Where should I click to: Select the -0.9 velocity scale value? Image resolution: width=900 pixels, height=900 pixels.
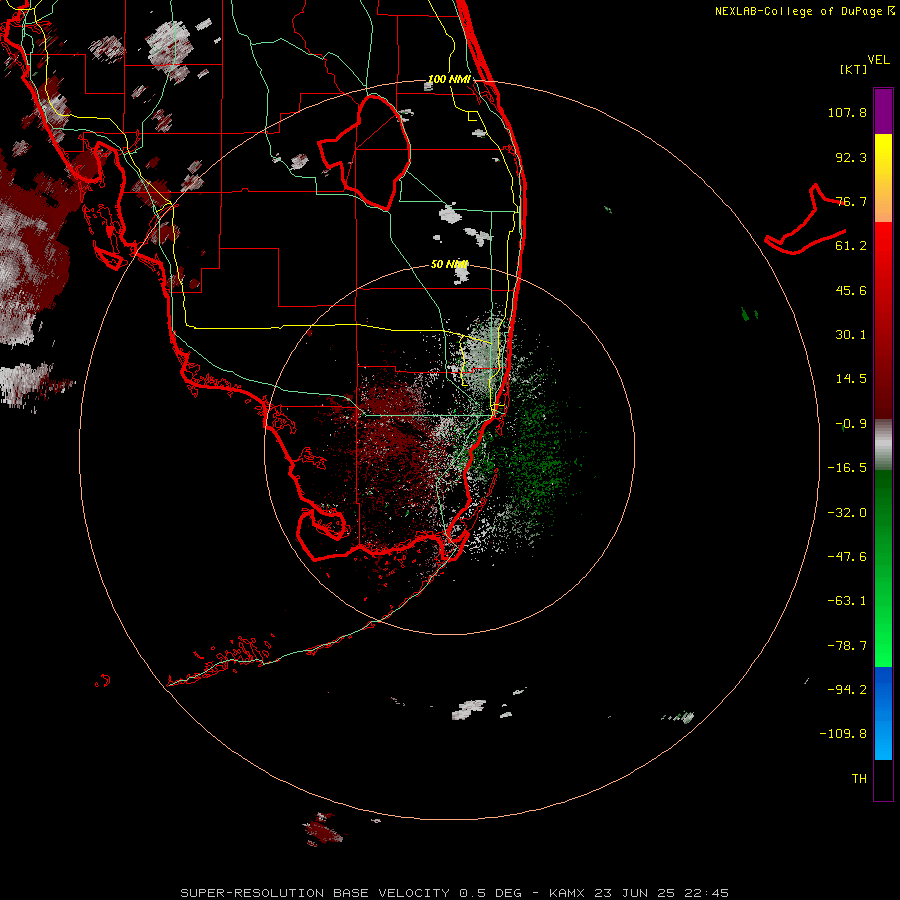851,424
